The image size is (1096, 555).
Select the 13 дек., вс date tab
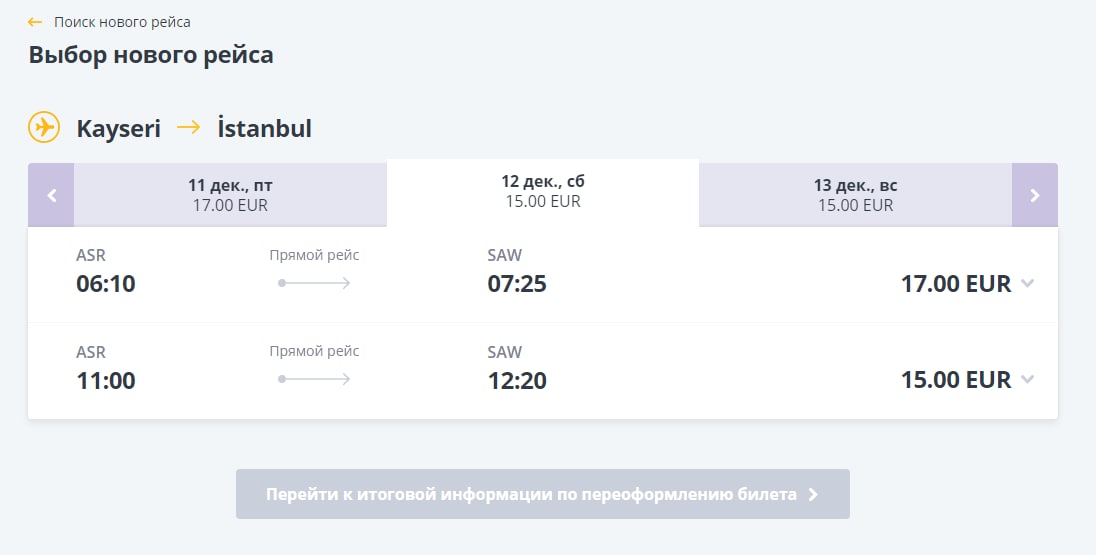pyautogui.click(x=856, y=195)
